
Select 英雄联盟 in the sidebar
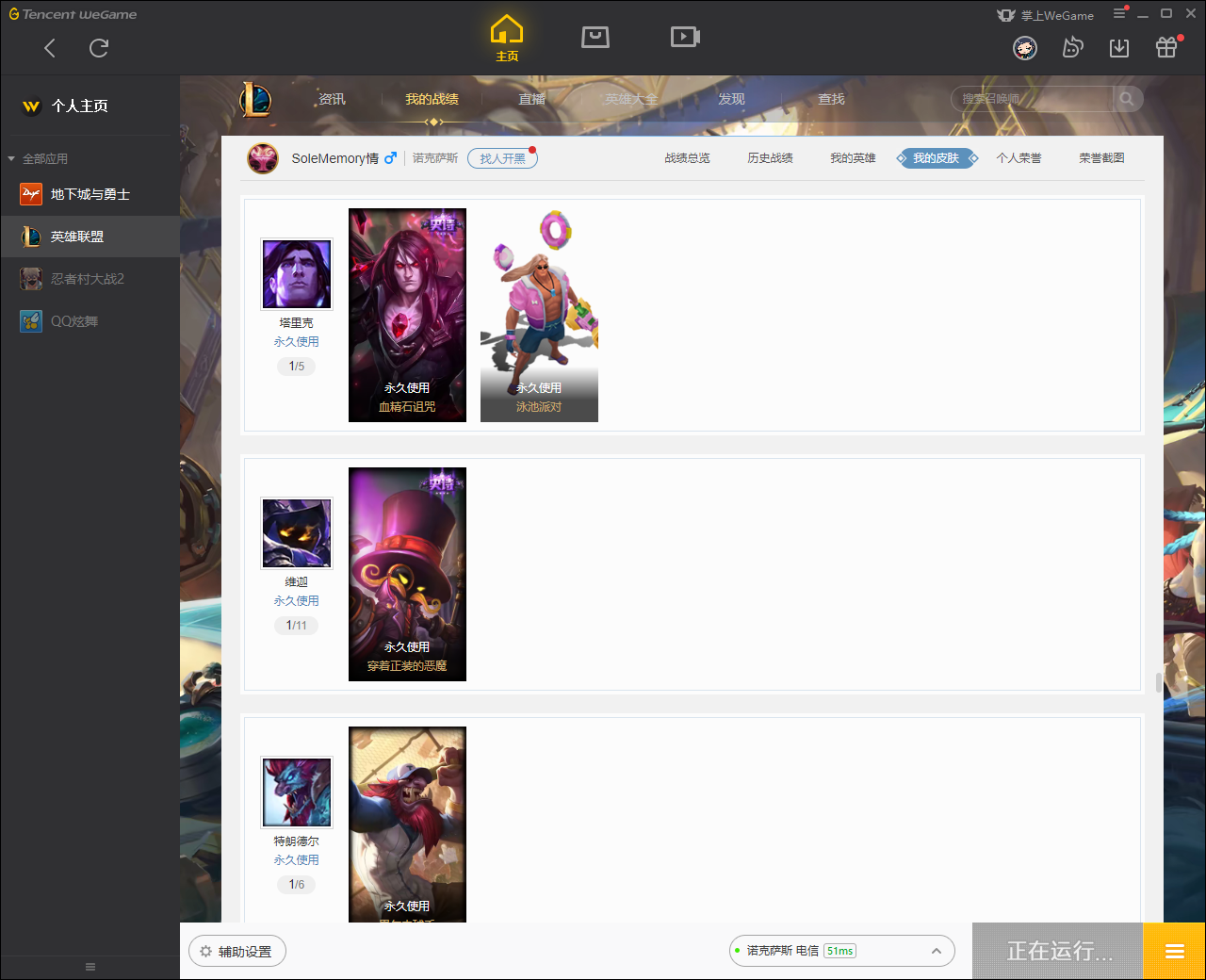point(90,237)
